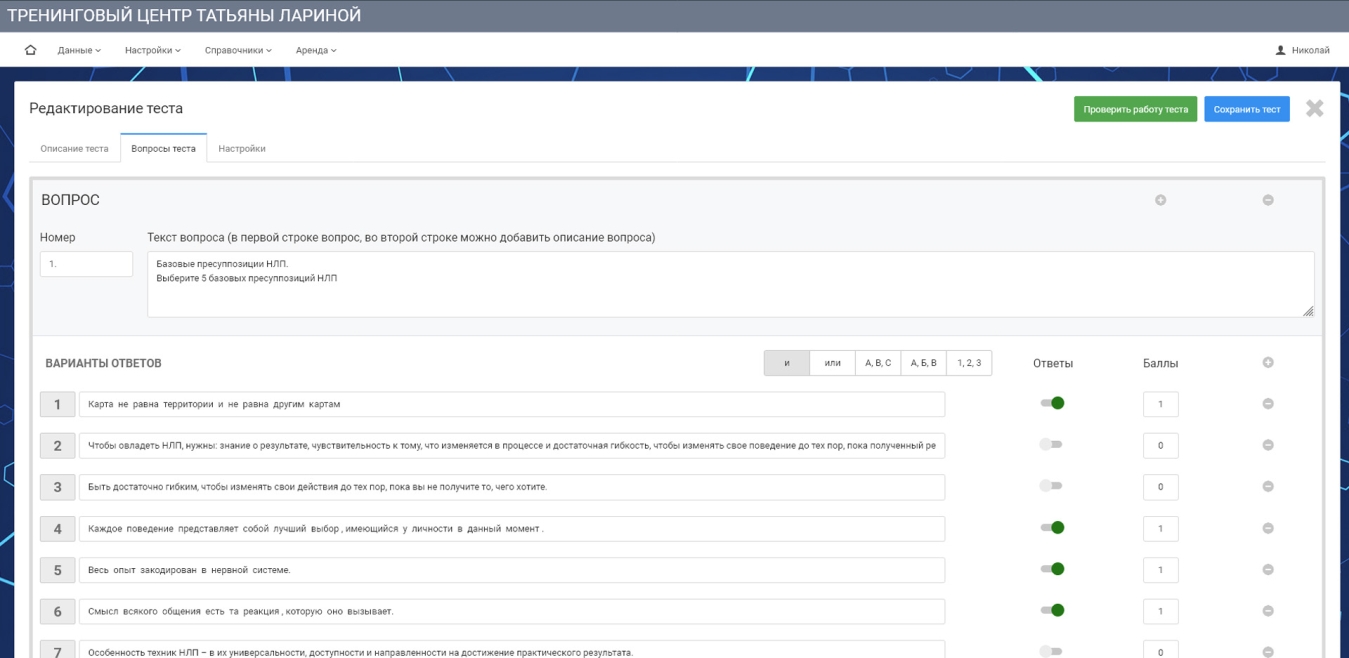Open the Справочники dropdown menu
The height and width of the screenshot is (658, 1349).
coord(238,50)
